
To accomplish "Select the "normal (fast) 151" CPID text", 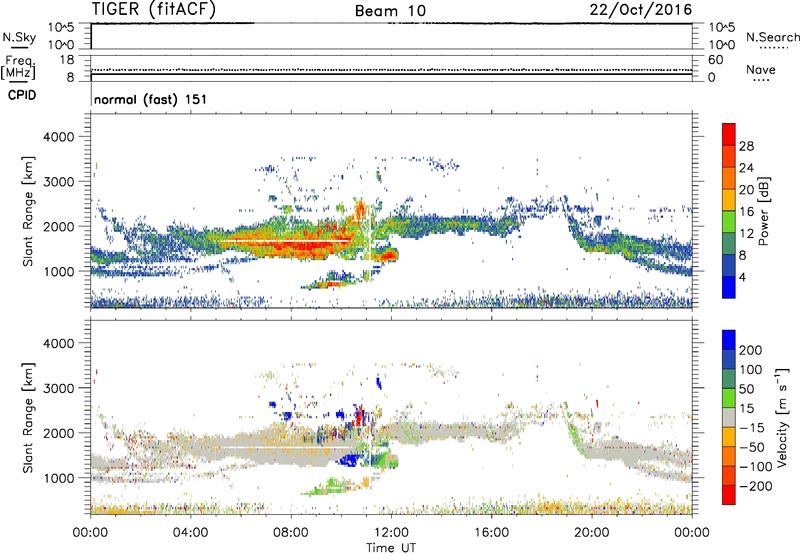I will point(151,99).
